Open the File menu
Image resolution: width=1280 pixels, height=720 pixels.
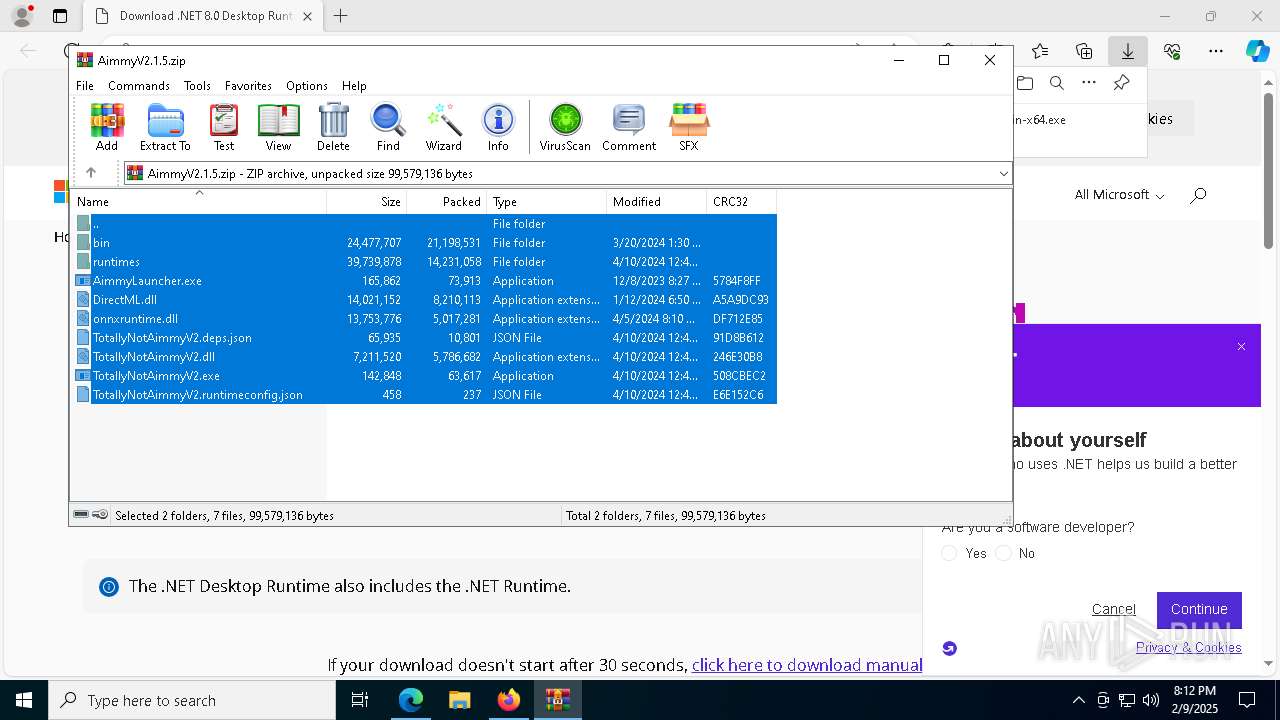click(x=85, y=86)
